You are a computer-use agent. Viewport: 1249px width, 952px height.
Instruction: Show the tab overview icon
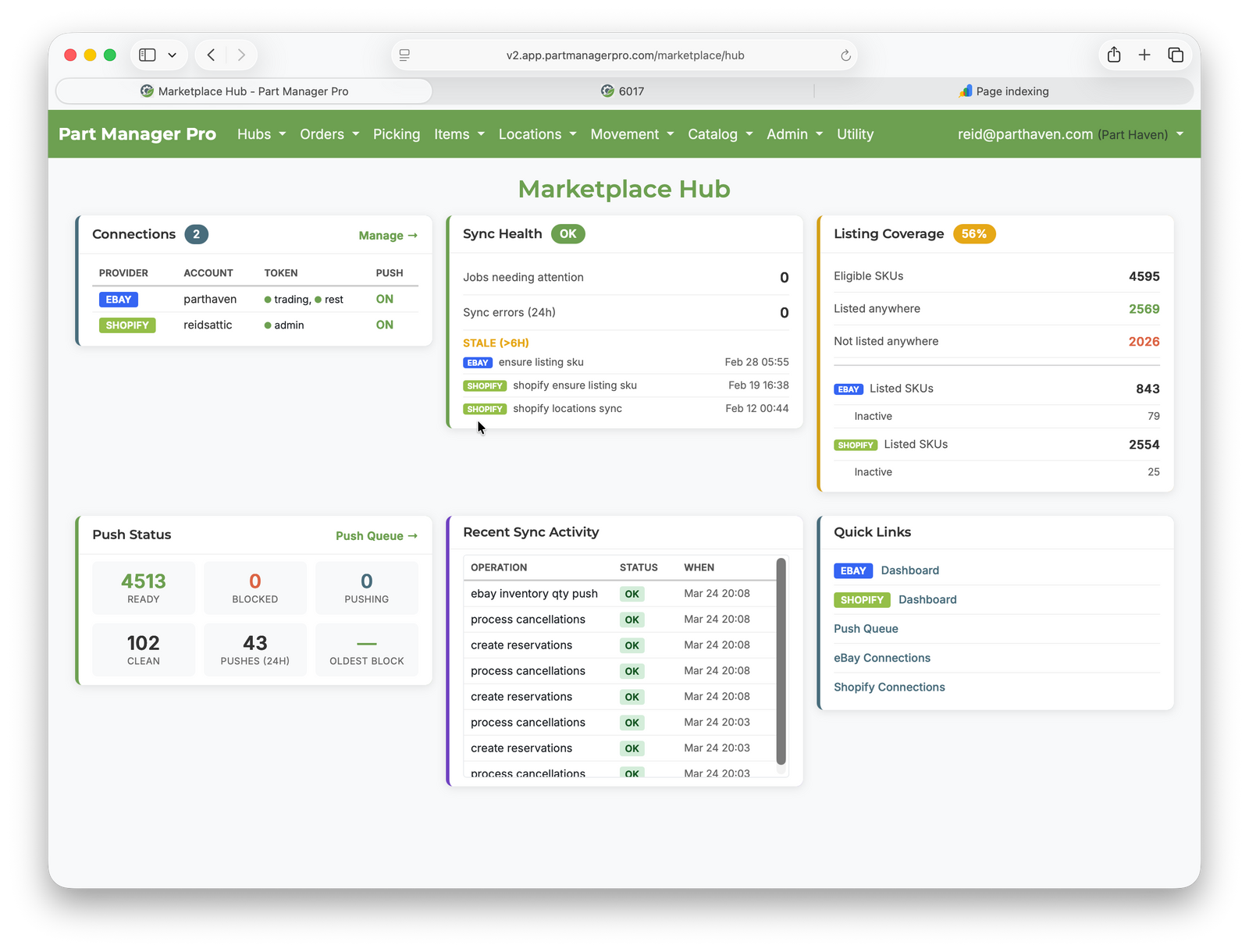pyautogui.click(x=1176, y=55)
